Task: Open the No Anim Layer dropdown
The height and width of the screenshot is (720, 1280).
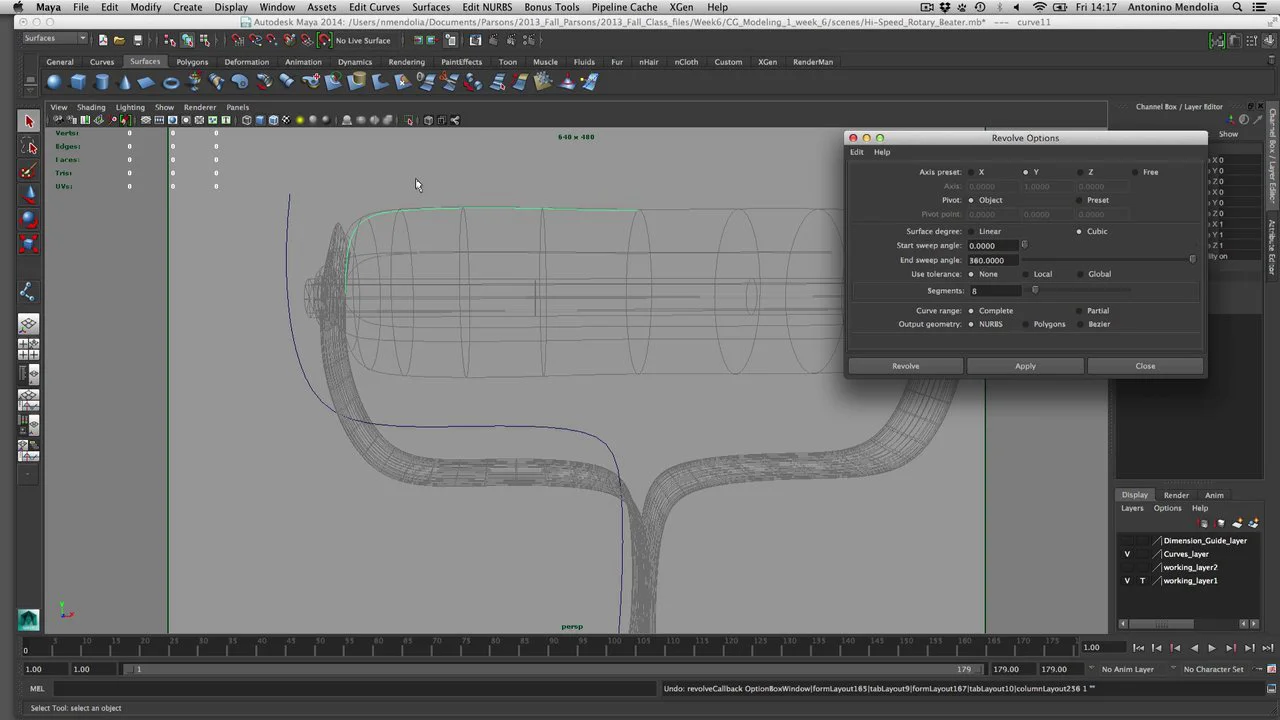Action: pyautogui.click(x=1127, y=669)
